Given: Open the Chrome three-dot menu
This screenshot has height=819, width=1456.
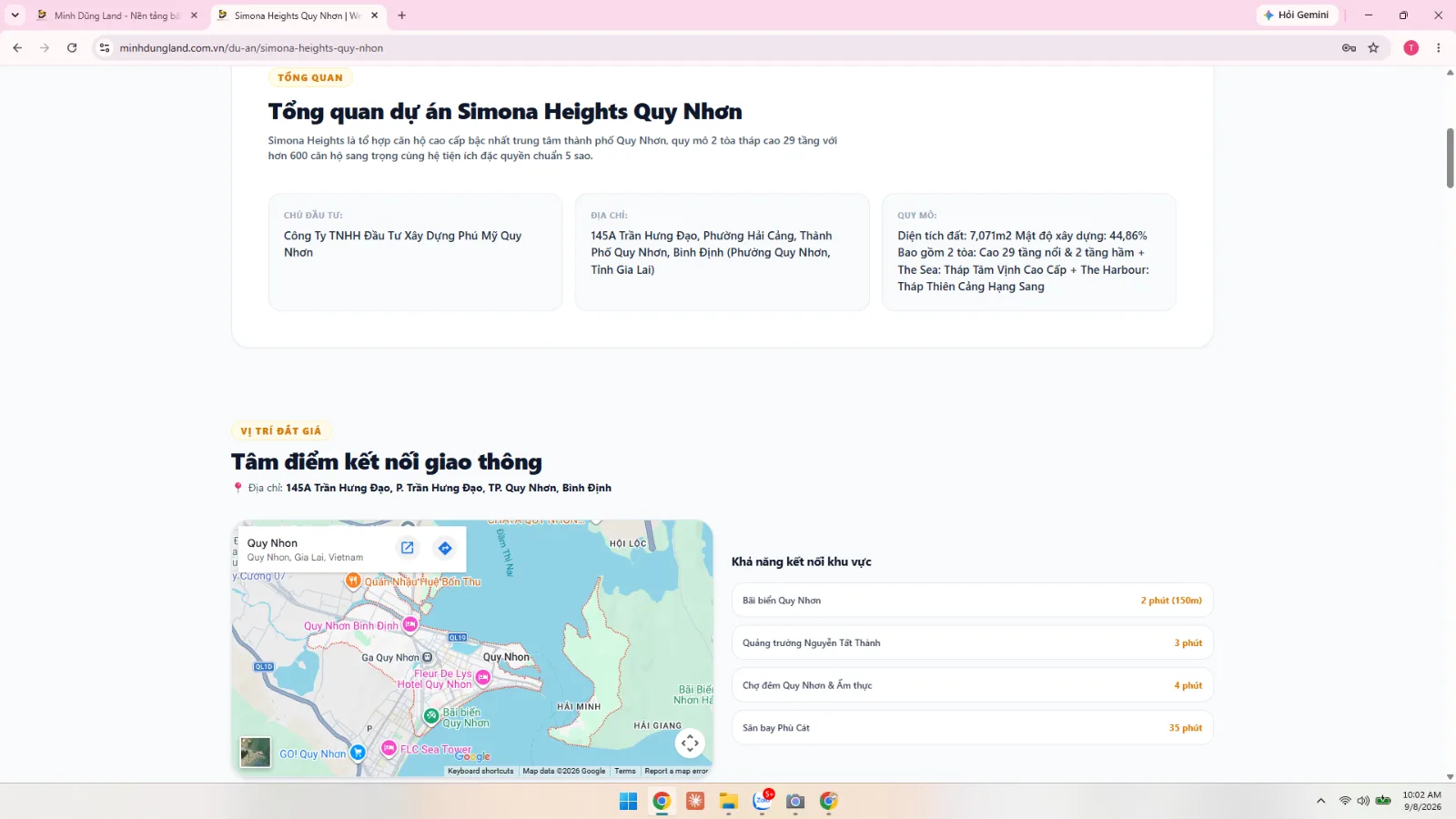Looking at the screenshot, I should [1439, 48].
